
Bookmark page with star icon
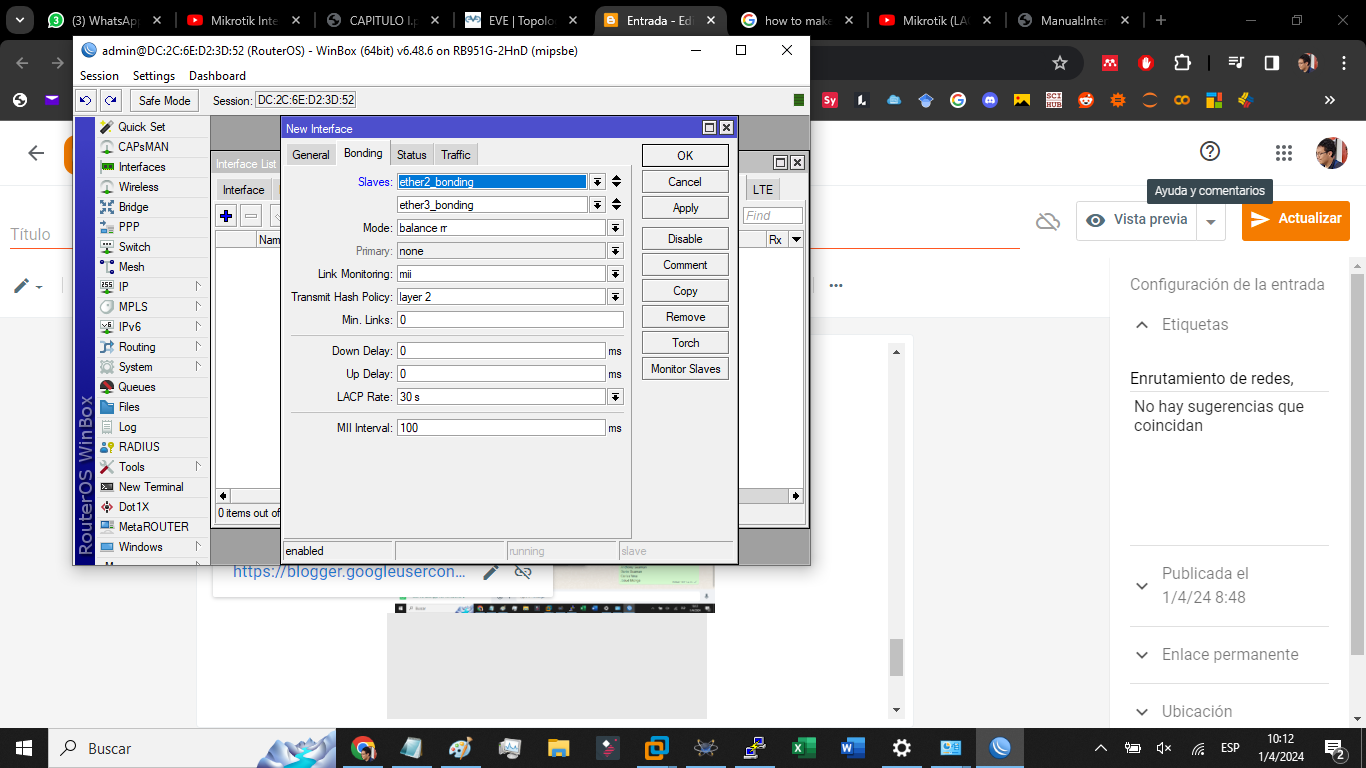[1060, 63]
